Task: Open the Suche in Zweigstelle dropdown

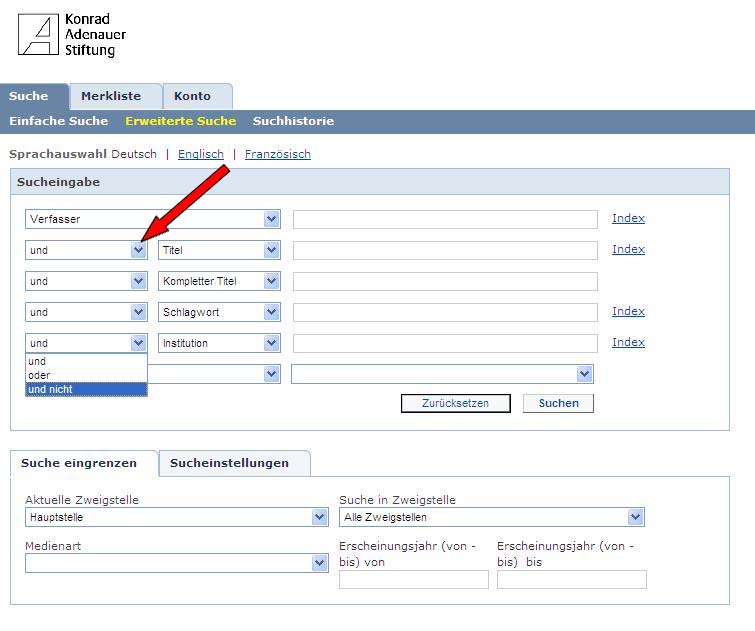Action: 635,518
